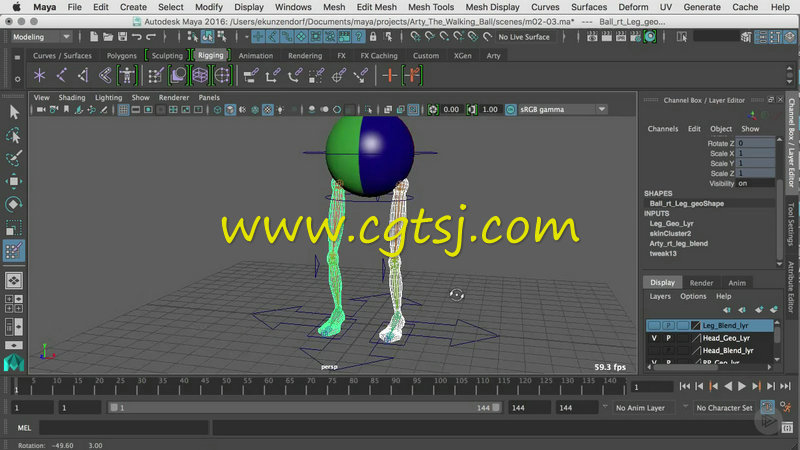Toggle smooth shade all icon in viewport
The image size is (800, 450).
coord(231,109)
